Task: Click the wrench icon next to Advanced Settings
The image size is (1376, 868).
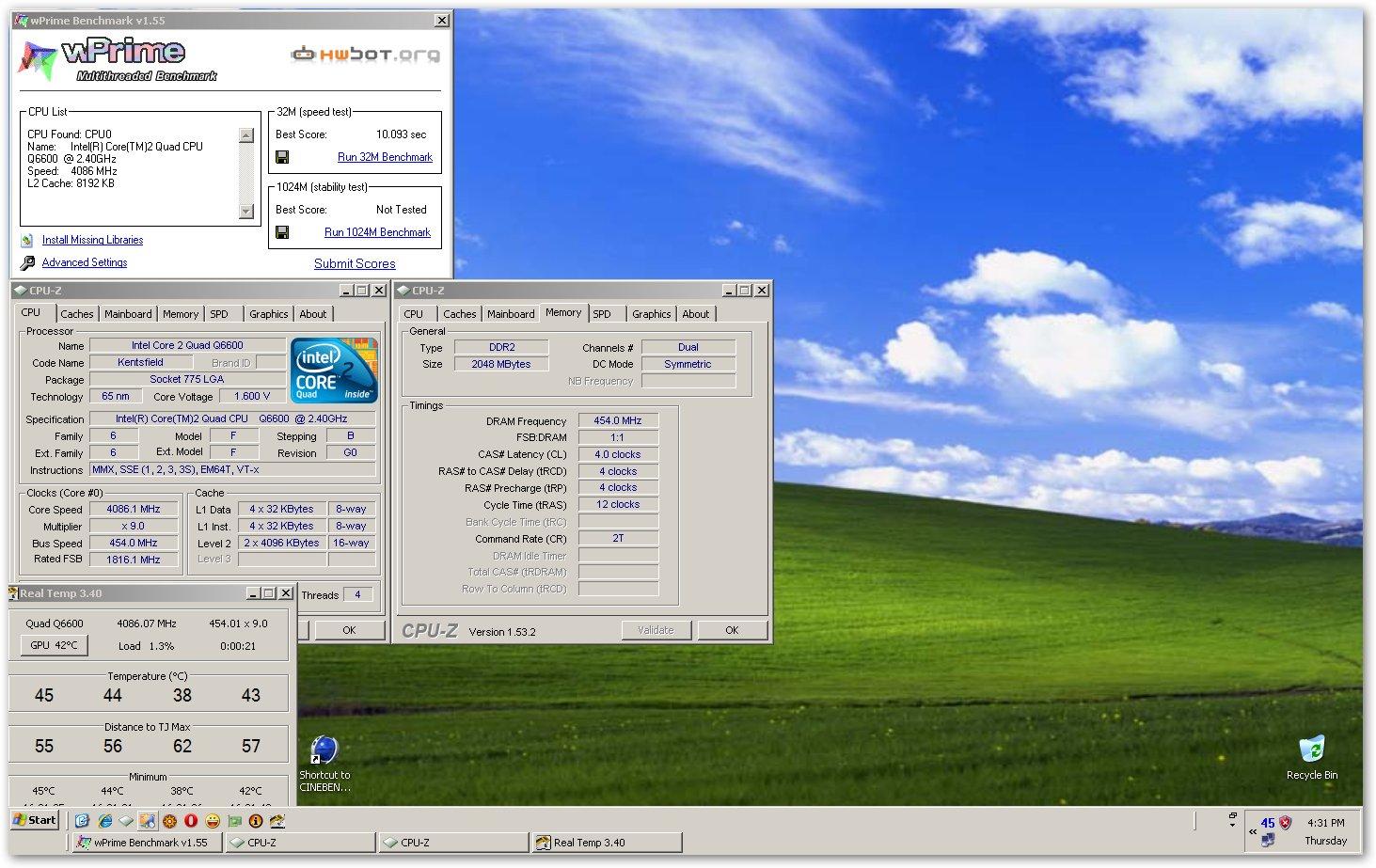Action: 27,263
